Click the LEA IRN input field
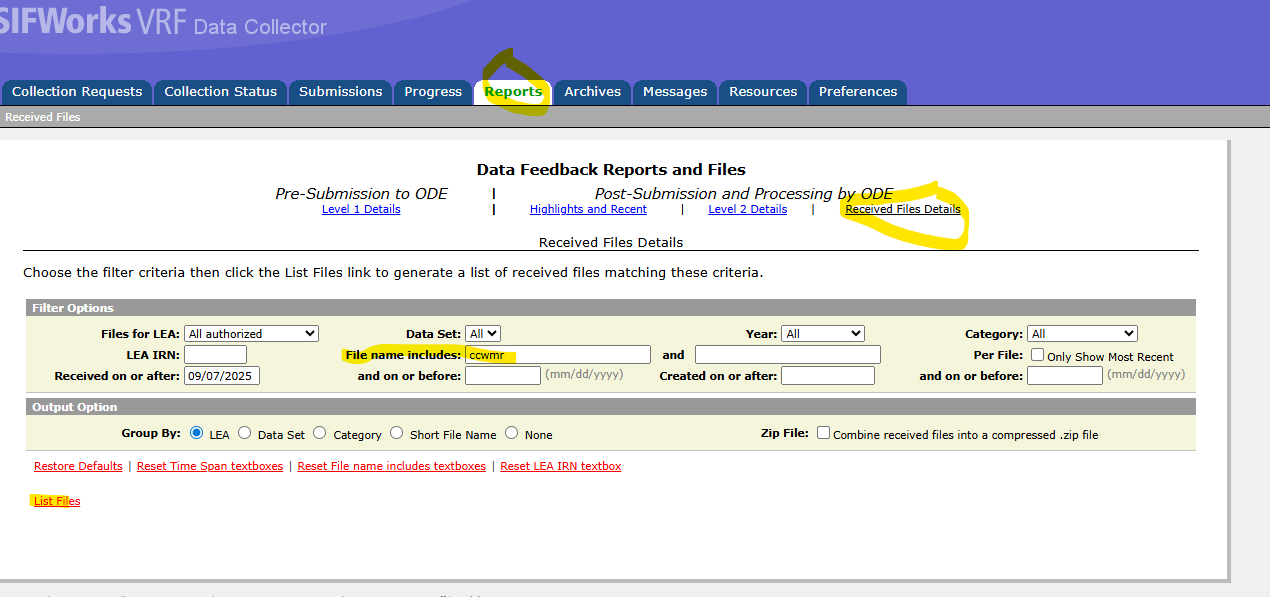Image resolution: width=1270 pixels, height=597 pixels. click(x=215, y=355)
